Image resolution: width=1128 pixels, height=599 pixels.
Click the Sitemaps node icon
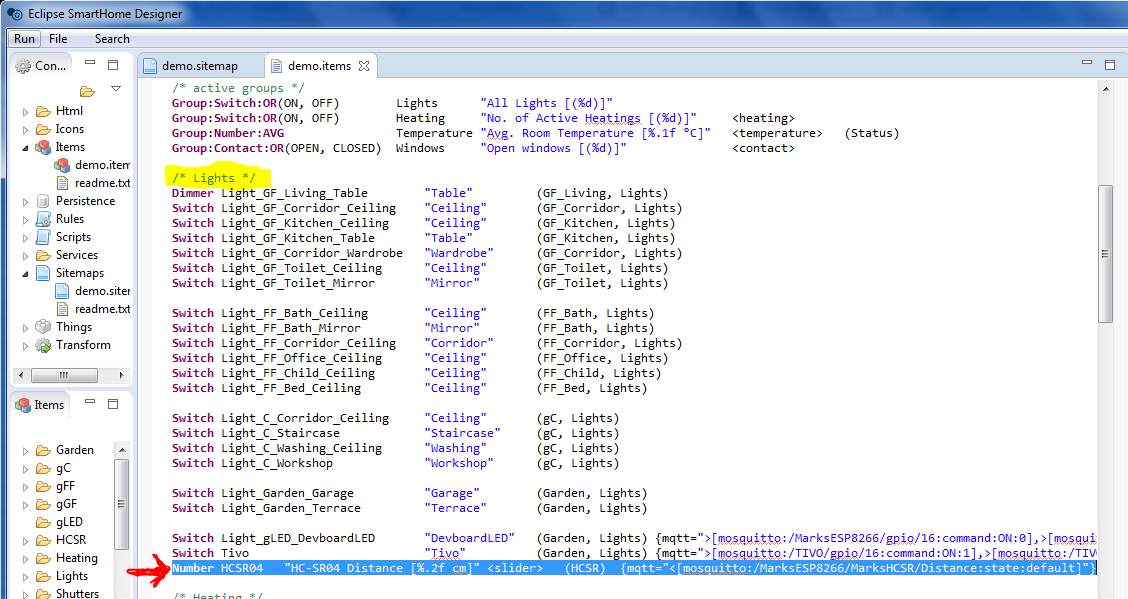click(x=43, y=273)
